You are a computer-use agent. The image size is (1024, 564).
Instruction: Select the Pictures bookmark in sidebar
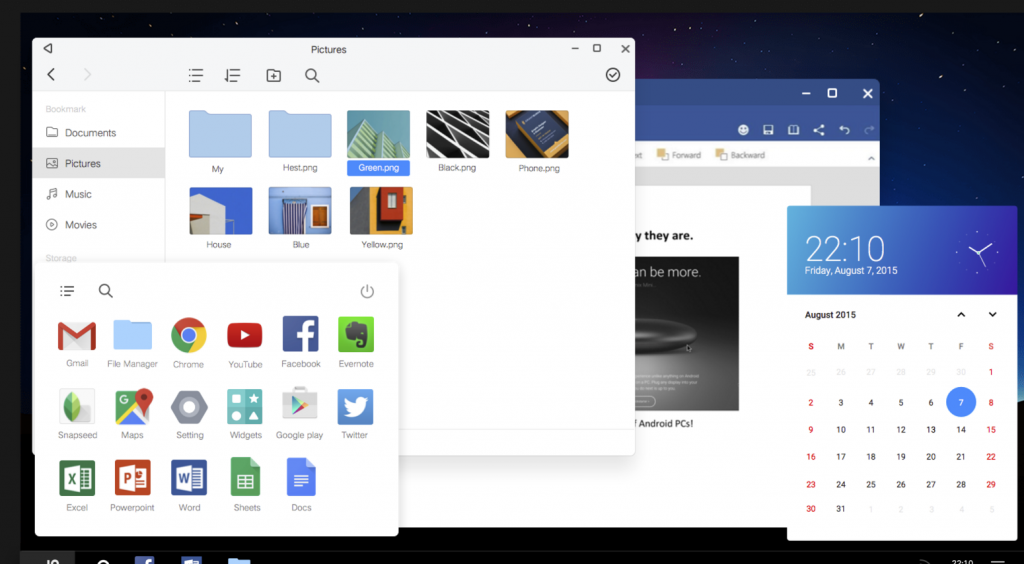click(99, 163)
